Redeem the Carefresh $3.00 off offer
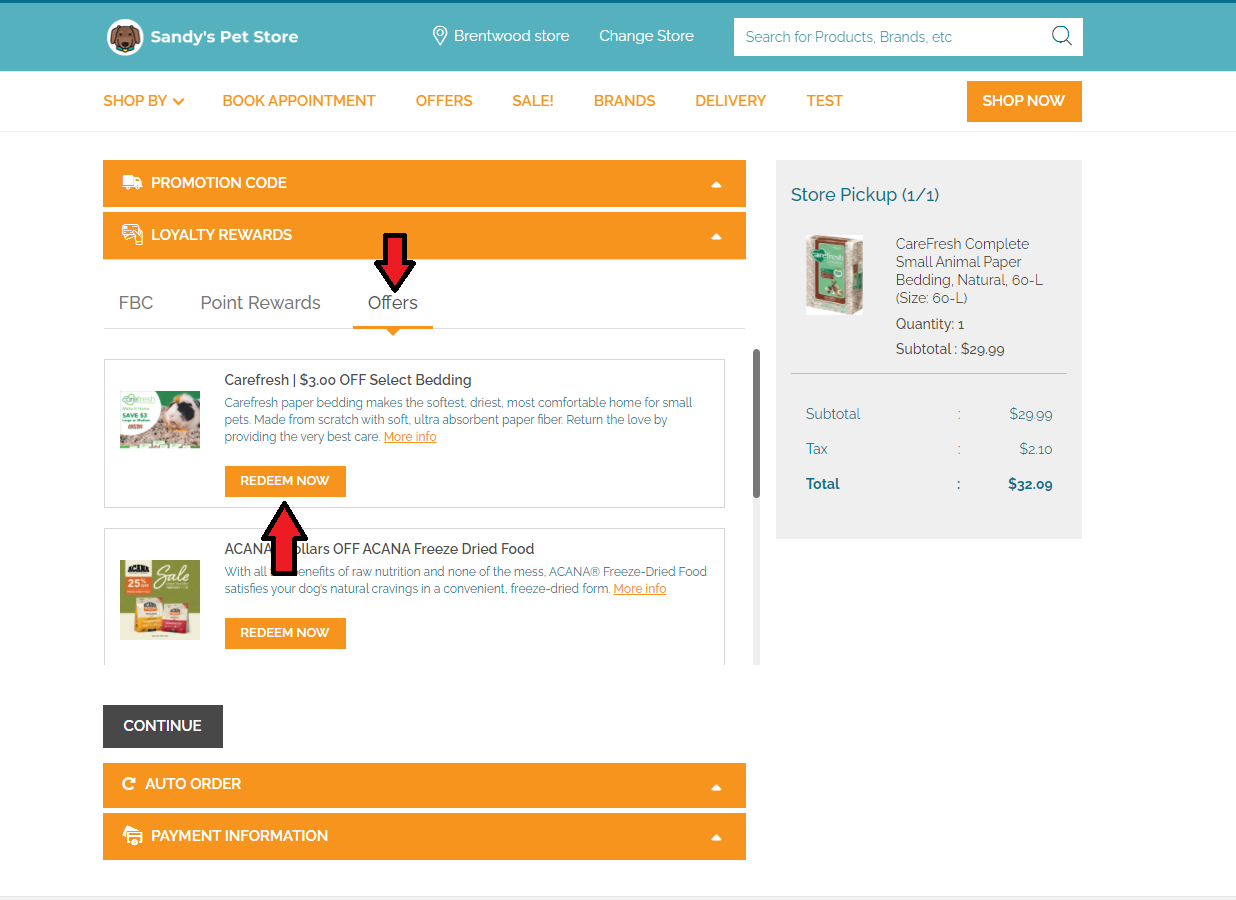Viewport: 1236px width, 900px height. (x=285, y=481)
